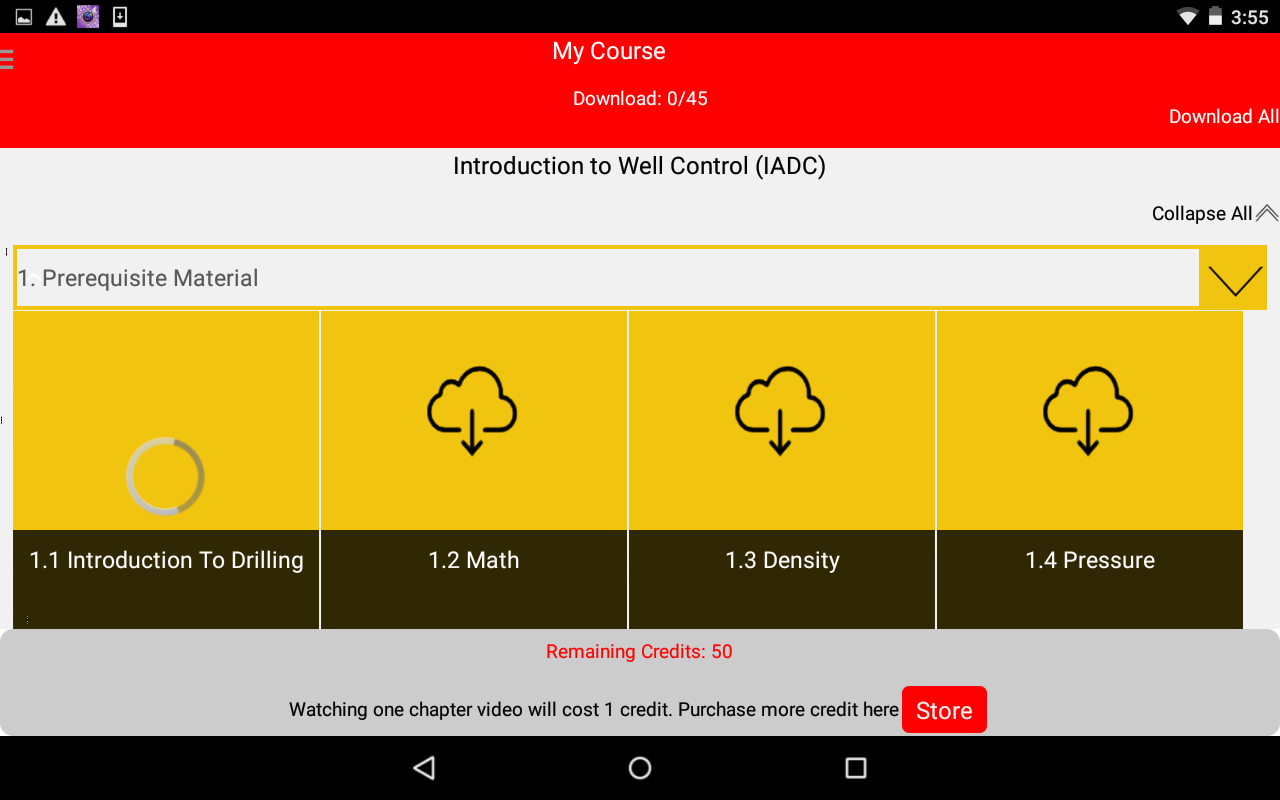Tap the download notification icon in status bar
This screenshot has width=1280, height=800.
tap(120, 16)
